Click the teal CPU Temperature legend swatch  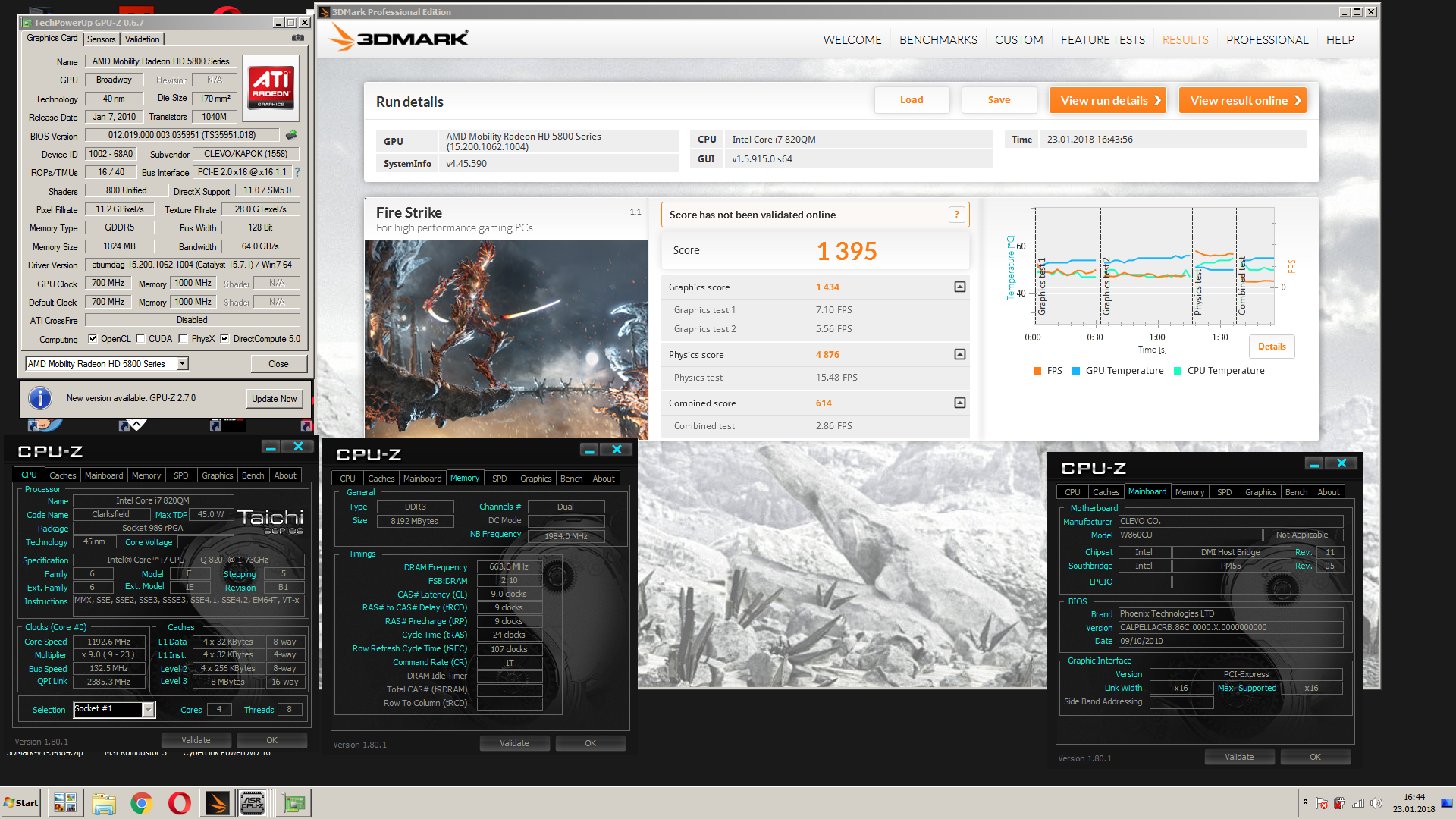point(1178,371)
